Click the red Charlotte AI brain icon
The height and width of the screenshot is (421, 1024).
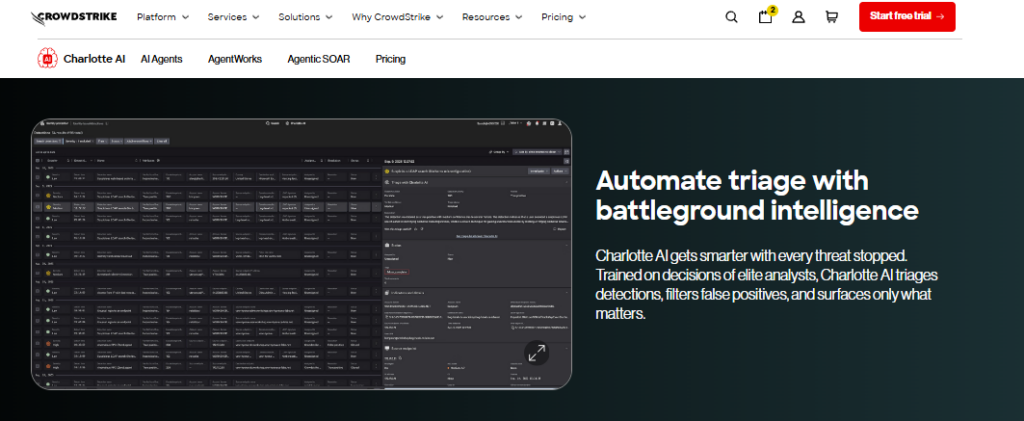(47, 59)
